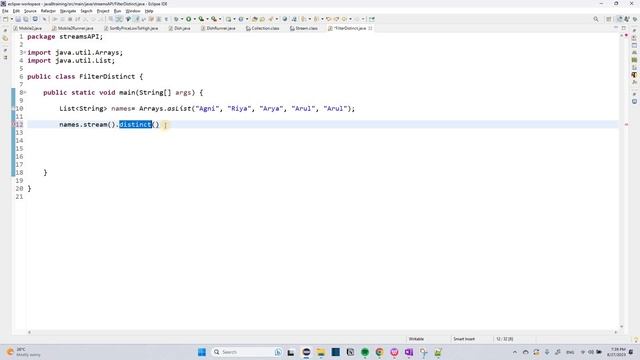640x360 pixels.
Task: Open the Debug configurations dropdown arrow
Action: 182,19
